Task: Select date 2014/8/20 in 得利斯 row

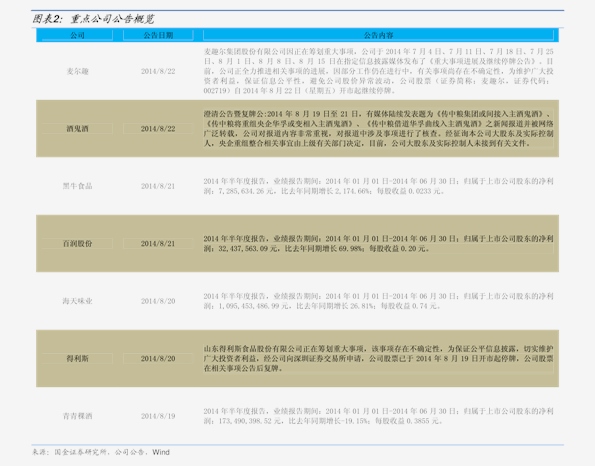Action: tap(158, 358)
